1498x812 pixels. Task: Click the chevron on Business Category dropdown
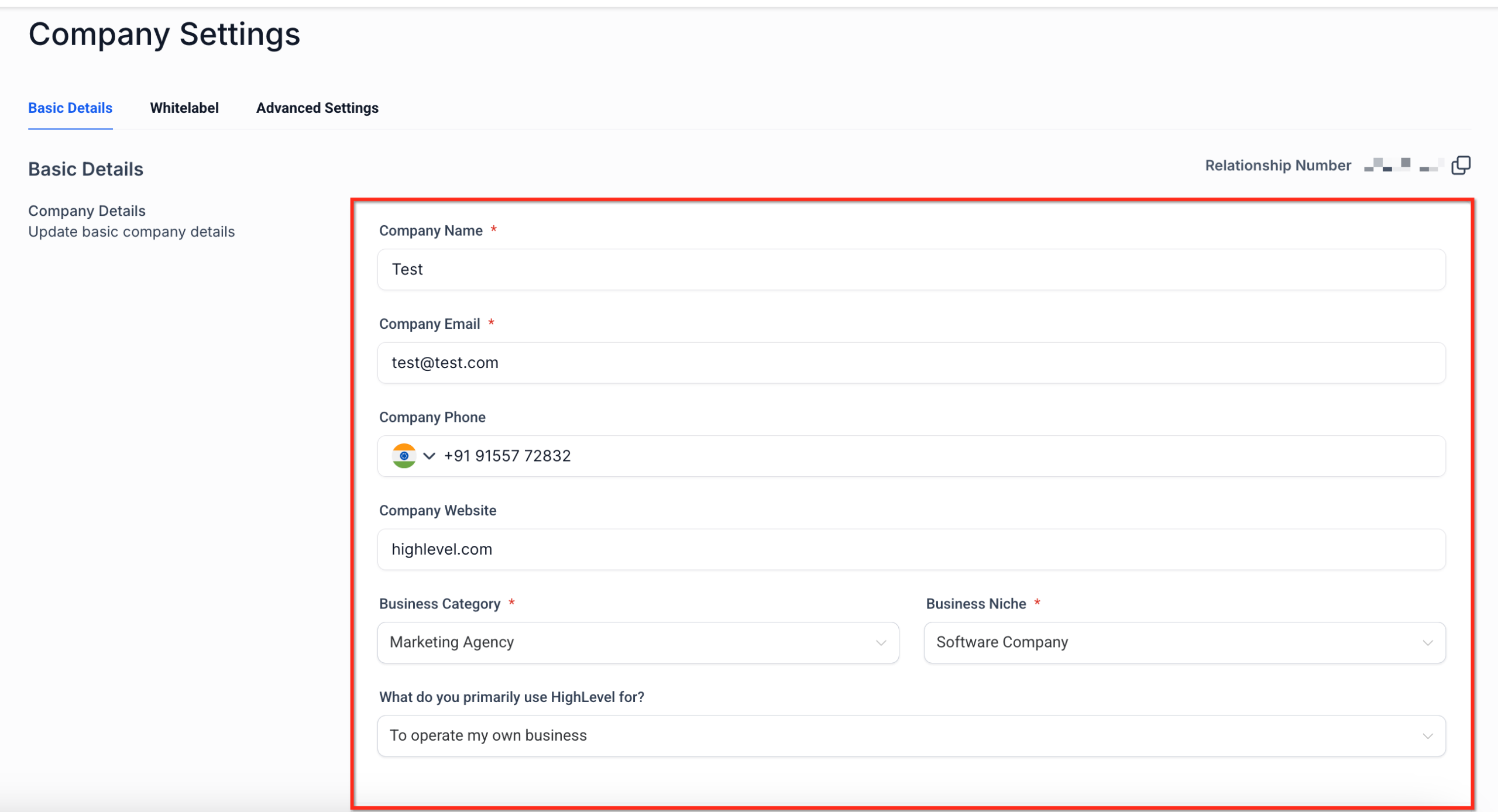click(881, 642)
